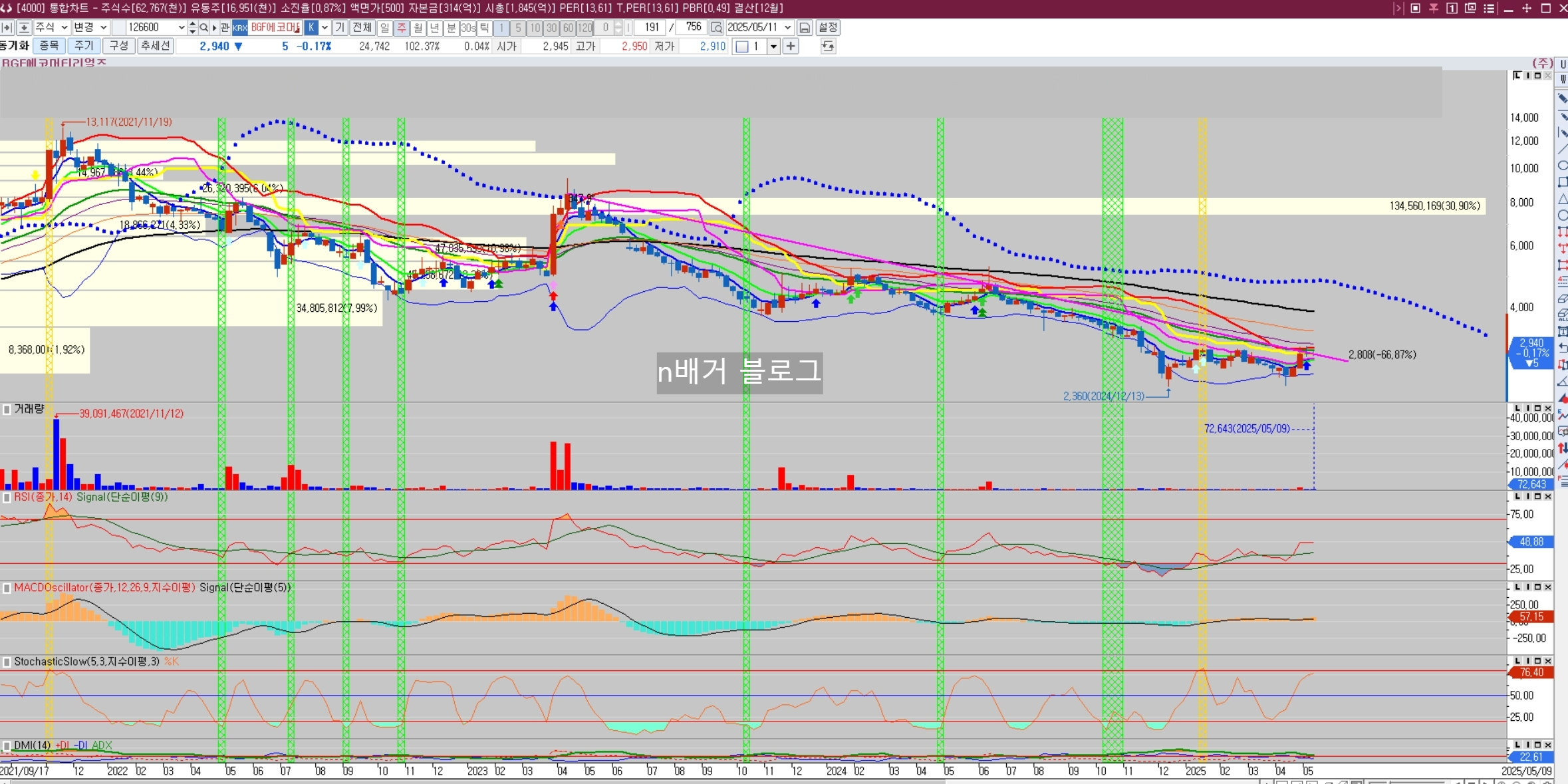Click the save chart disk icon
Viewport: 1568px width, 784px height.
(805, 27)
